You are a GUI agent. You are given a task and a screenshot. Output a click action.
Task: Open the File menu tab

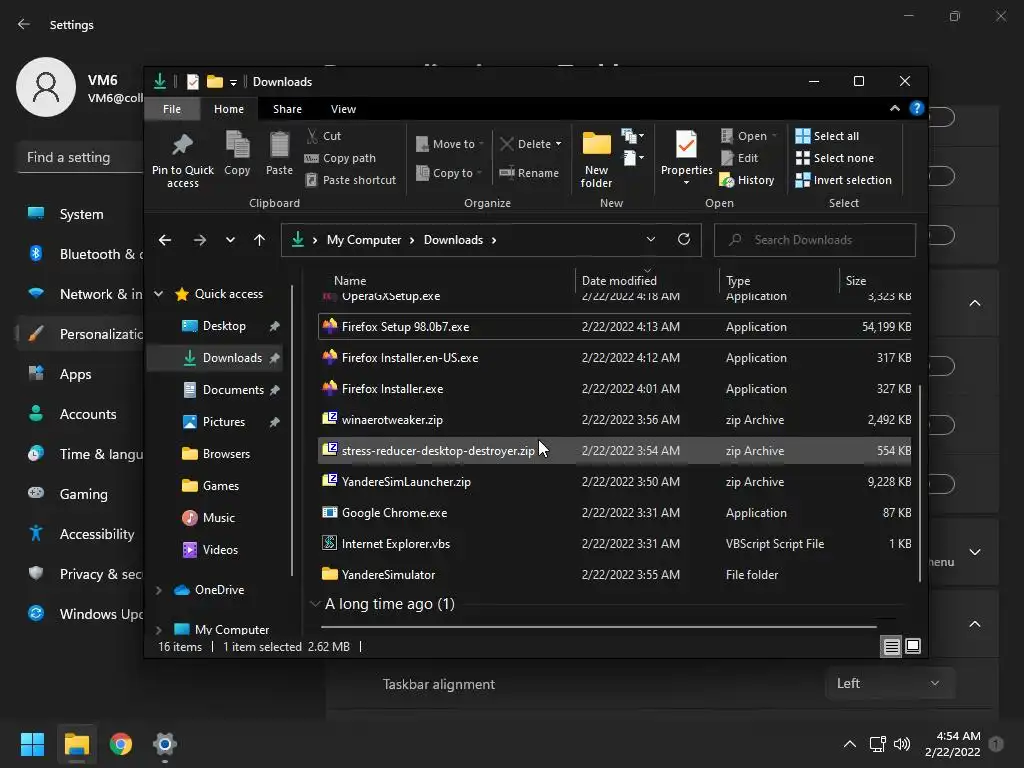point(172,109)
